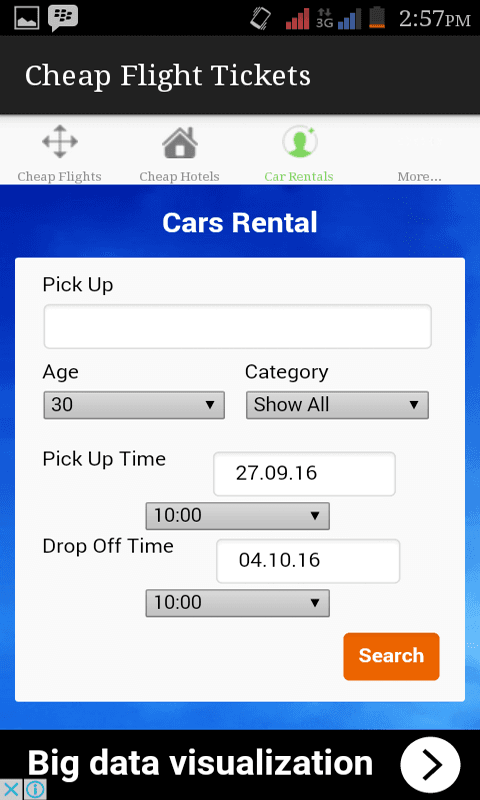The width and height of the screenshot is (480, 800).
Task: Focus the Pick Up location input field
Action: pyautogui.click(x=238, y=327)
